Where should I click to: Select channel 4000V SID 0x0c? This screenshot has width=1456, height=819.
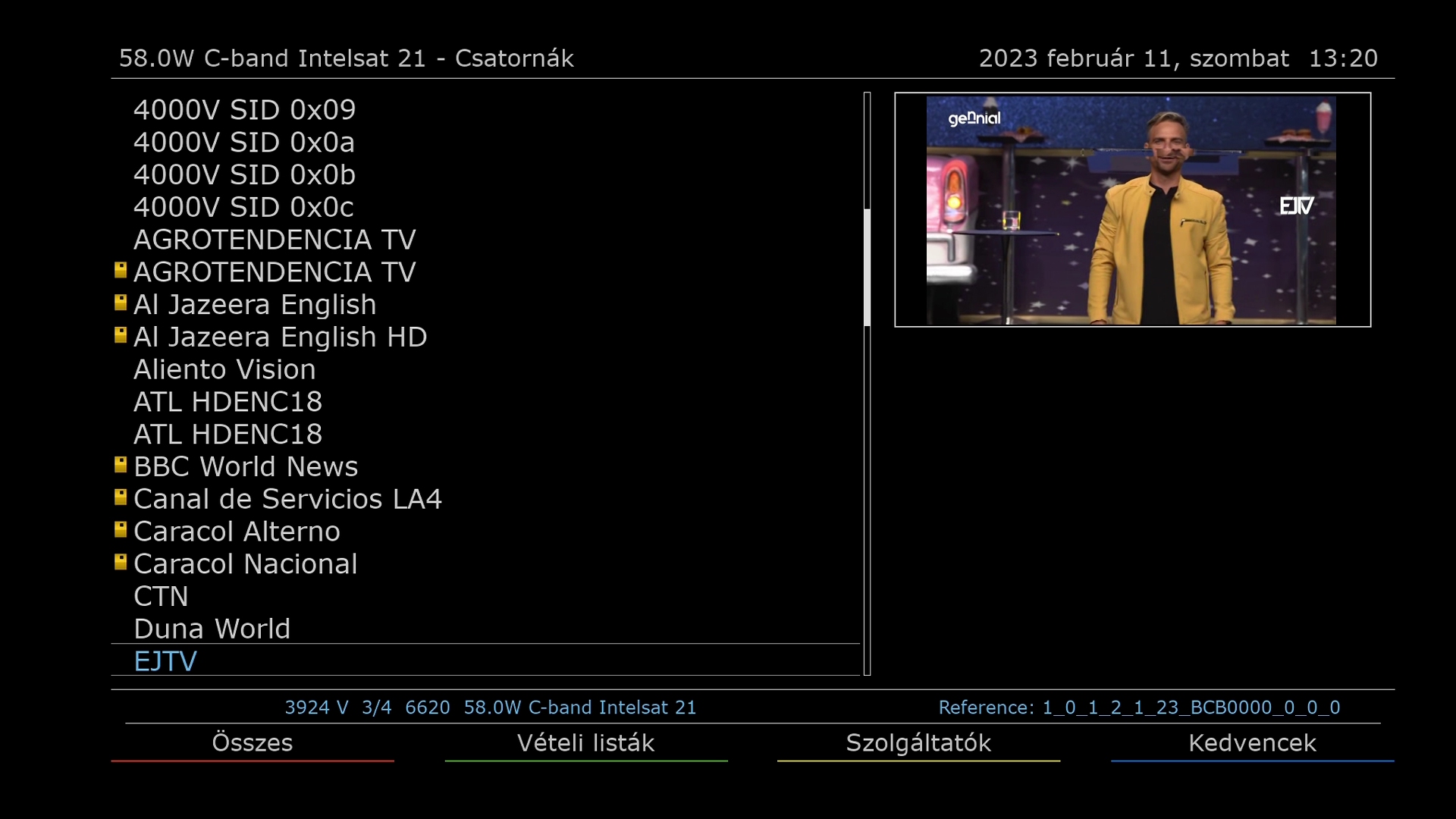point(485,207)
